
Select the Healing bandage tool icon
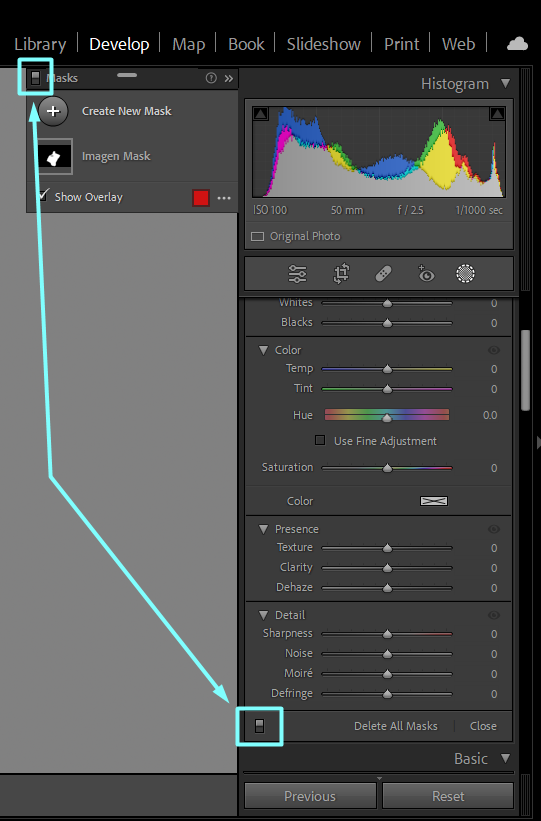(x=383, y=273)
